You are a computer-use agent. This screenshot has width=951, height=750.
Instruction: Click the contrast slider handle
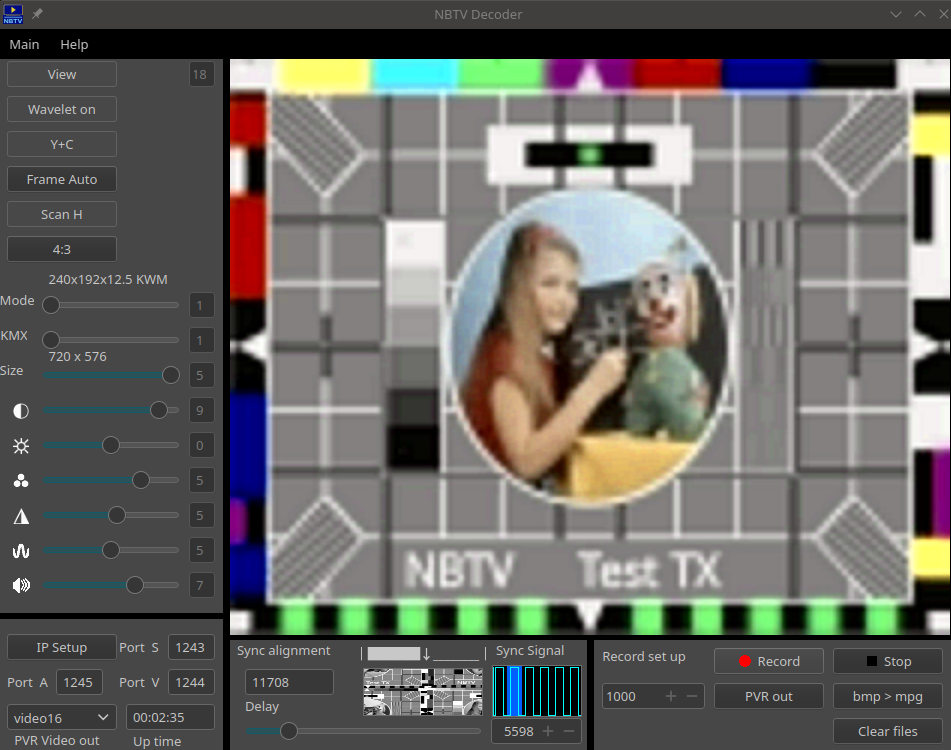click(159, 410)
